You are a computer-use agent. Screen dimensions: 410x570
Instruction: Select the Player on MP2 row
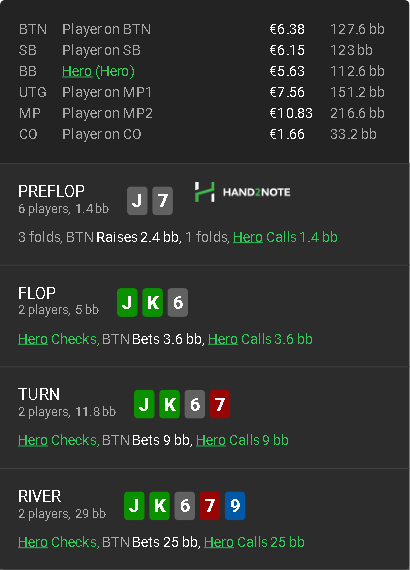(x=202, y=113)
